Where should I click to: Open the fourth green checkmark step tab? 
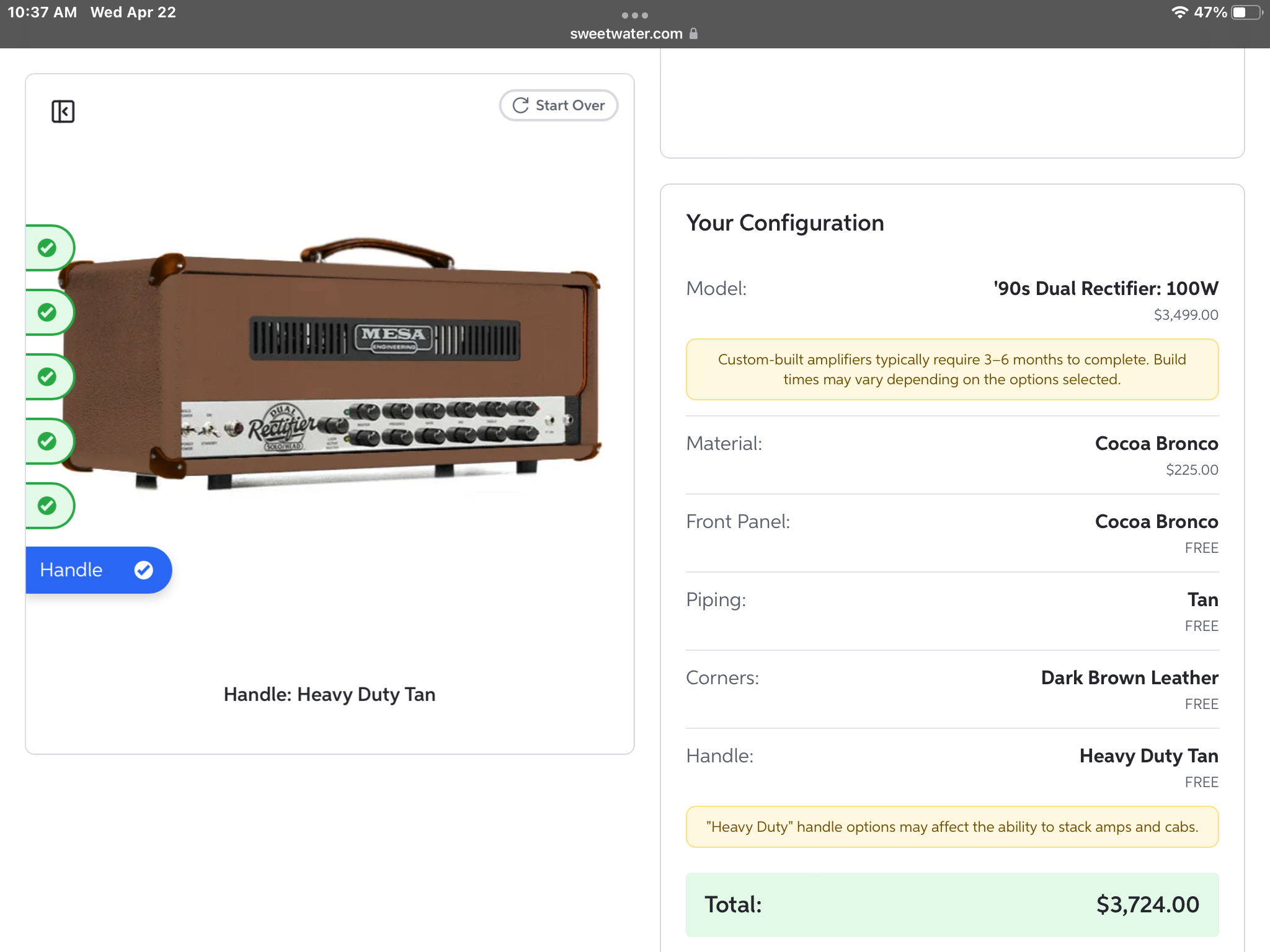point(48,441)
